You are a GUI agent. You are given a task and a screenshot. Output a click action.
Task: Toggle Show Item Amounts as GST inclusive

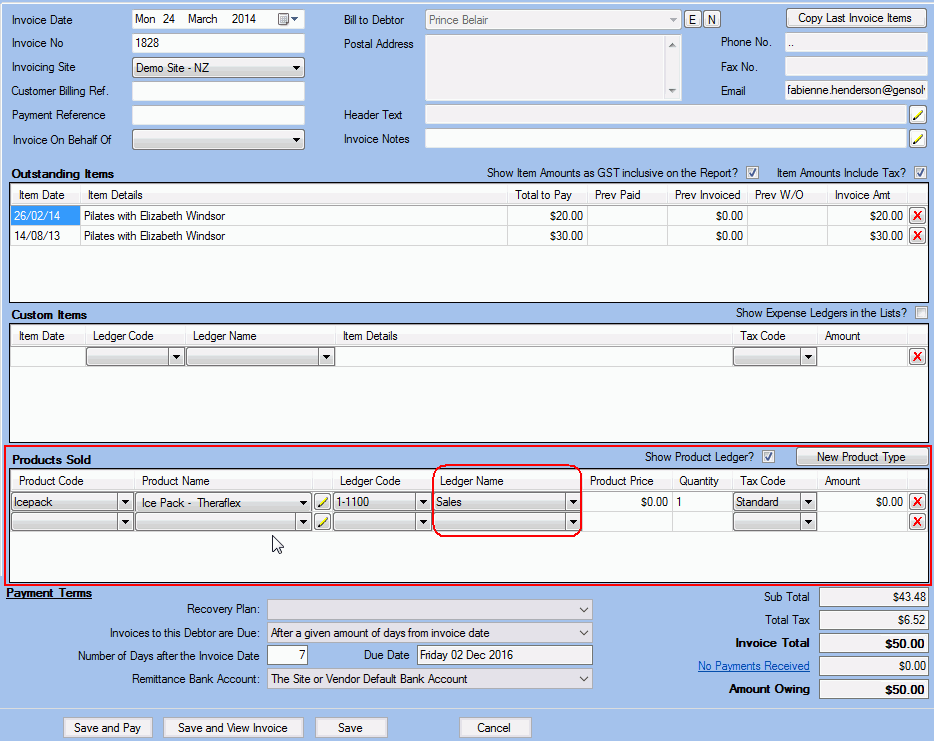click(753, 173)
